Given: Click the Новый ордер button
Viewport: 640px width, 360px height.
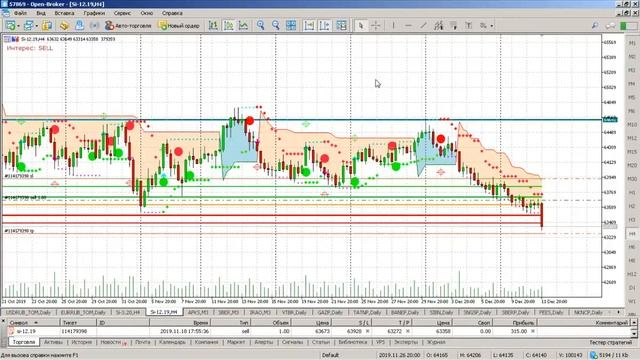Looking at the screenshot, I should coord(179,25).
